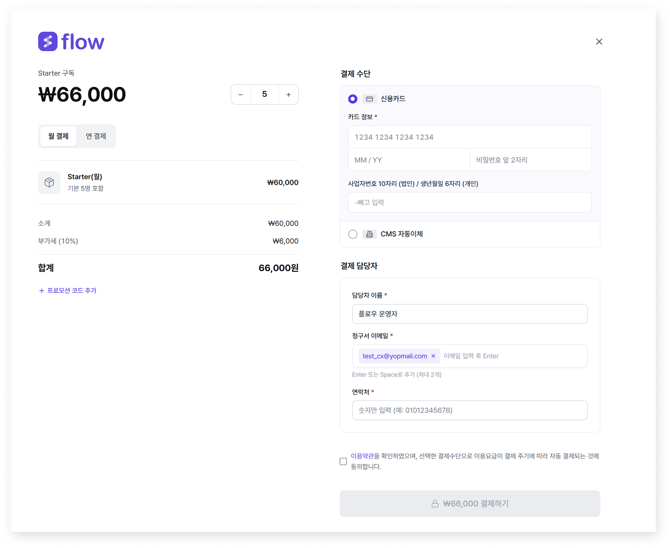Viewport: 670px width, 548px height.
Task: Click the card number field
Action: tap(470, 137)
